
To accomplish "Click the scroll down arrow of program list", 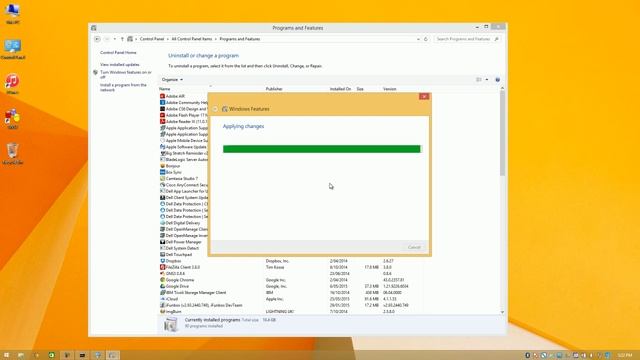I will point(502,312).
